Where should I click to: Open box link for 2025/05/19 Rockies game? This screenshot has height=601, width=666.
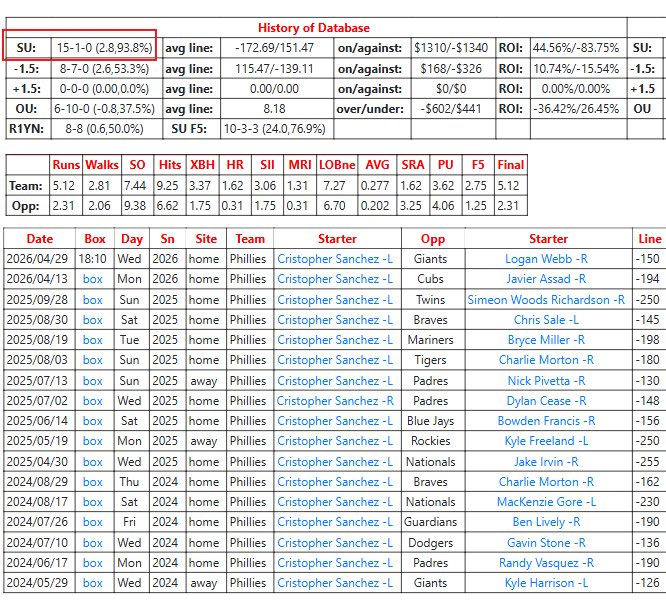[x=93, y=441]
